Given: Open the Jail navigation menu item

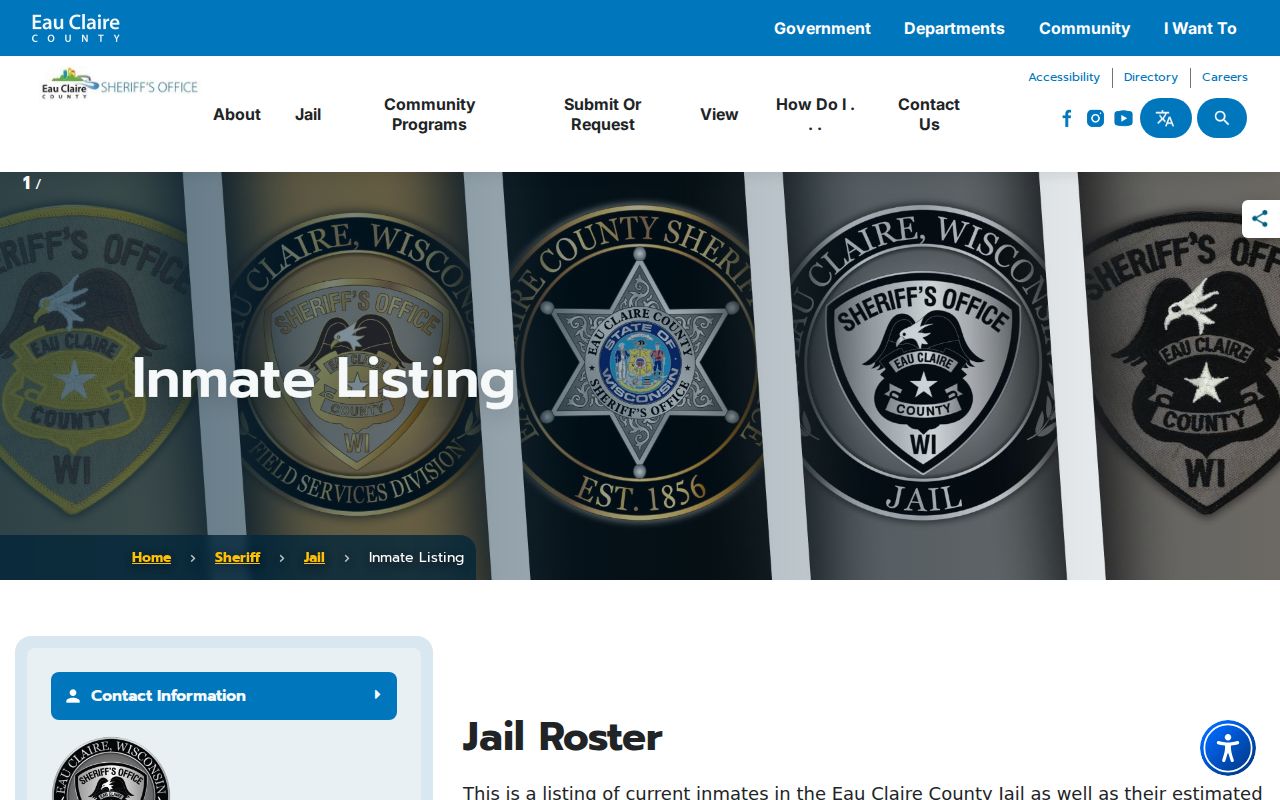Looking at the screenshot, I should tap(308, 114).
